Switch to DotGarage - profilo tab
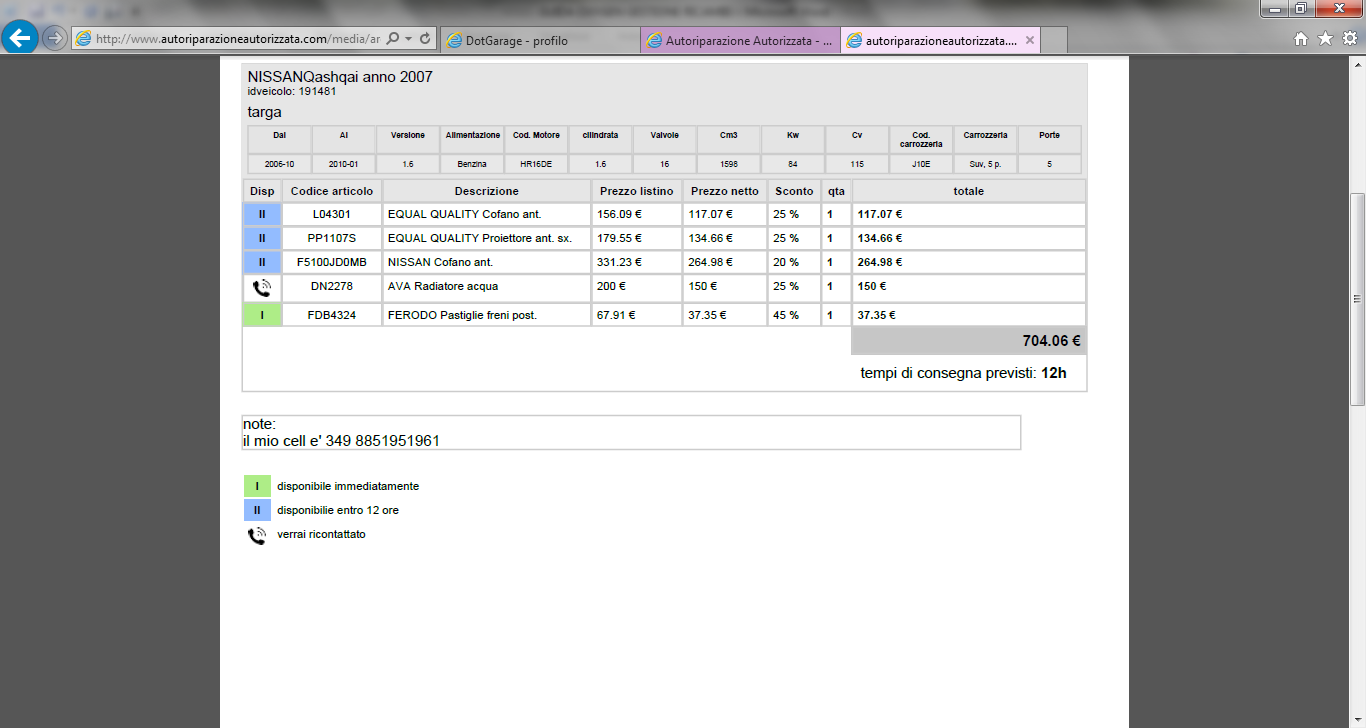1366x728 pixels. [x=539, y=40]
